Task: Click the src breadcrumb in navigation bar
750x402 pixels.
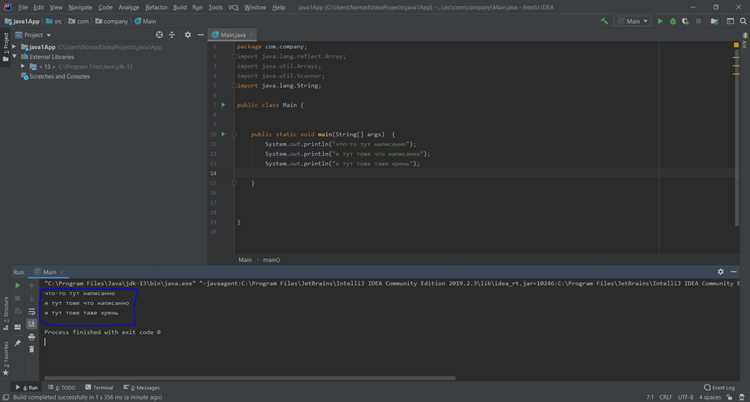Action: click(x=54, y=21)
